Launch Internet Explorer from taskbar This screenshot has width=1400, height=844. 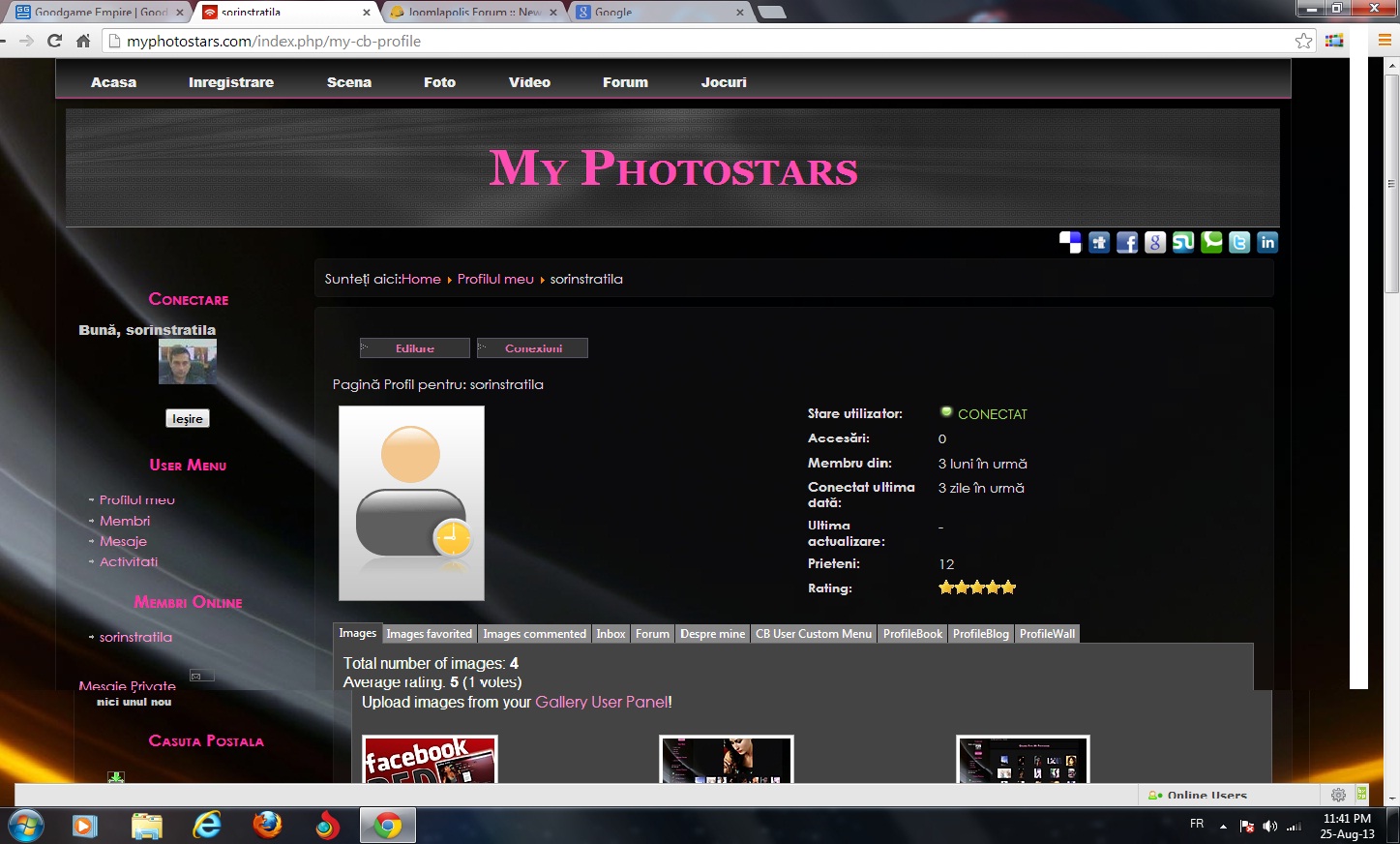click(207, 826)
